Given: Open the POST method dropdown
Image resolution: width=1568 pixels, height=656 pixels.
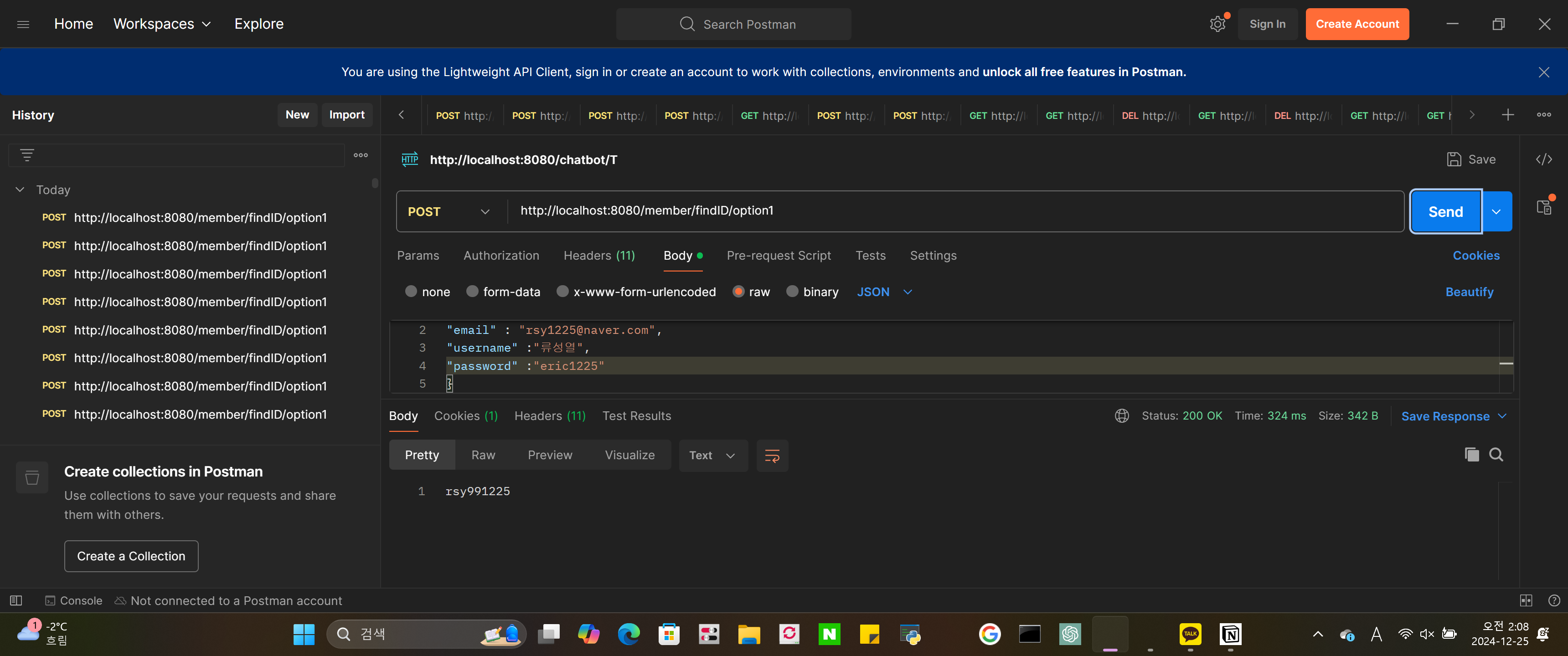Looking at the screenshot, I should (449, 212).
